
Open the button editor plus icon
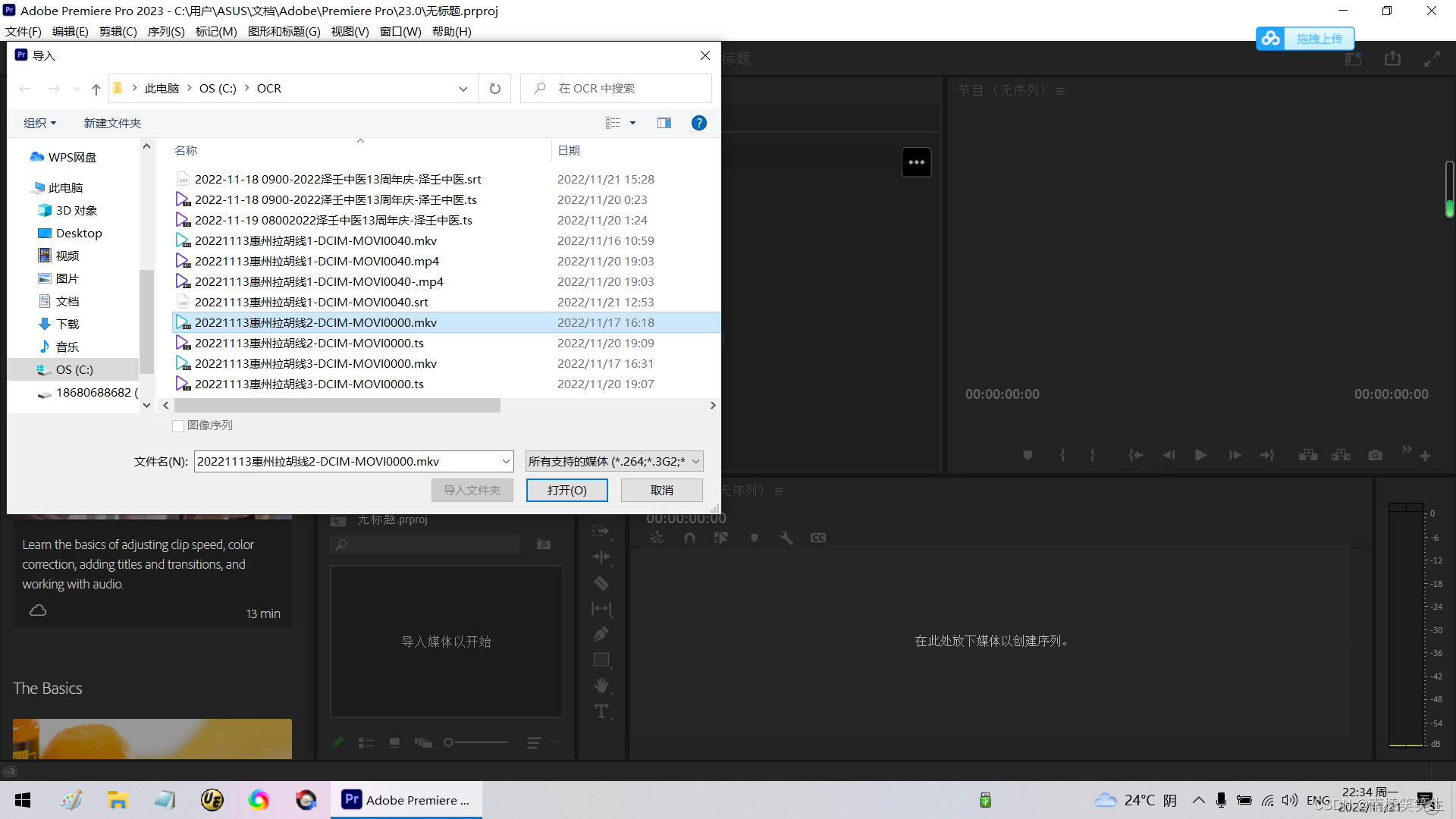pyautogui.click(x=1425, y=456)
